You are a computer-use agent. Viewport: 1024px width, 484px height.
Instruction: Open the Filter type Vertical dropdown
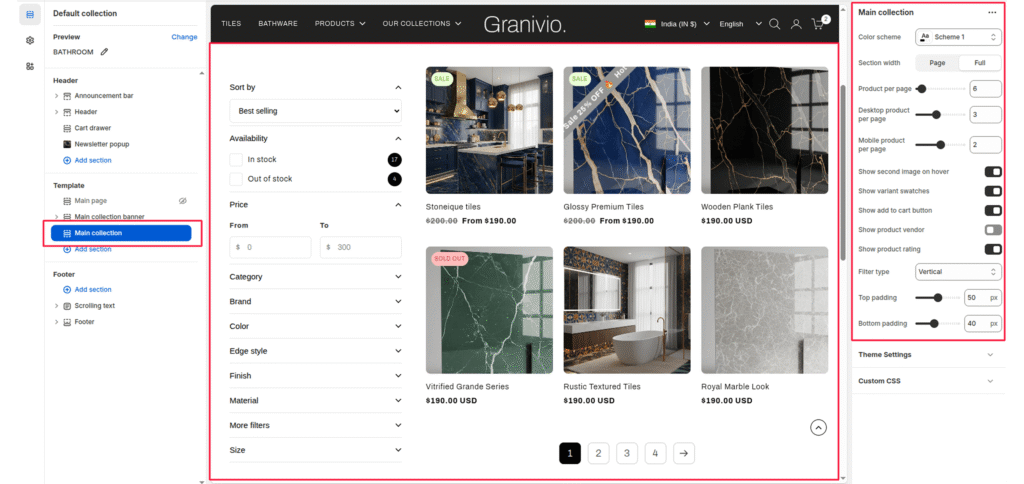[x=957, y=271]
